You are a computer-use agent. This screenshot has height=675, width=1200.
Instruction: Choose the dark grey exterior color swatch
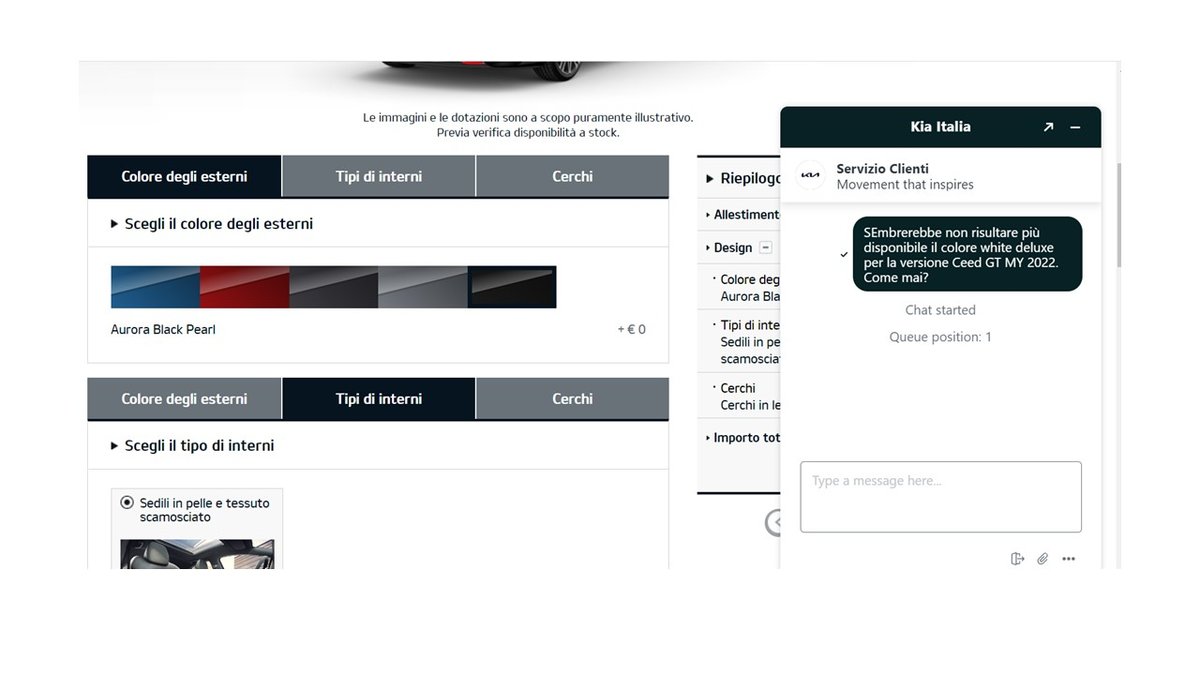(x=334, y=287)
